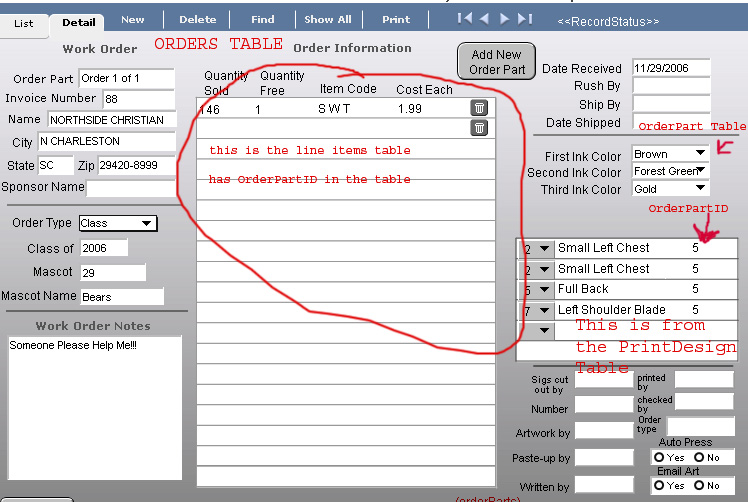Open dropdown for the Full Back design row
Screen dimensions: 748x502
click(x=544, y=290)
